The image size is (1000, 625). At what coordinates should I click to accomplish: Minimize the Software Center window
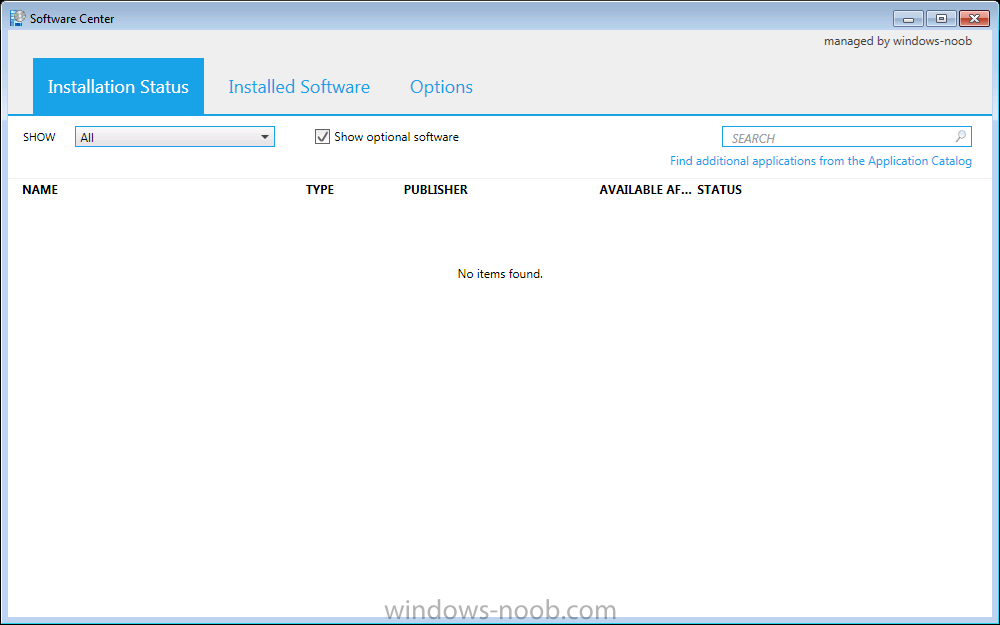(908, 18)
